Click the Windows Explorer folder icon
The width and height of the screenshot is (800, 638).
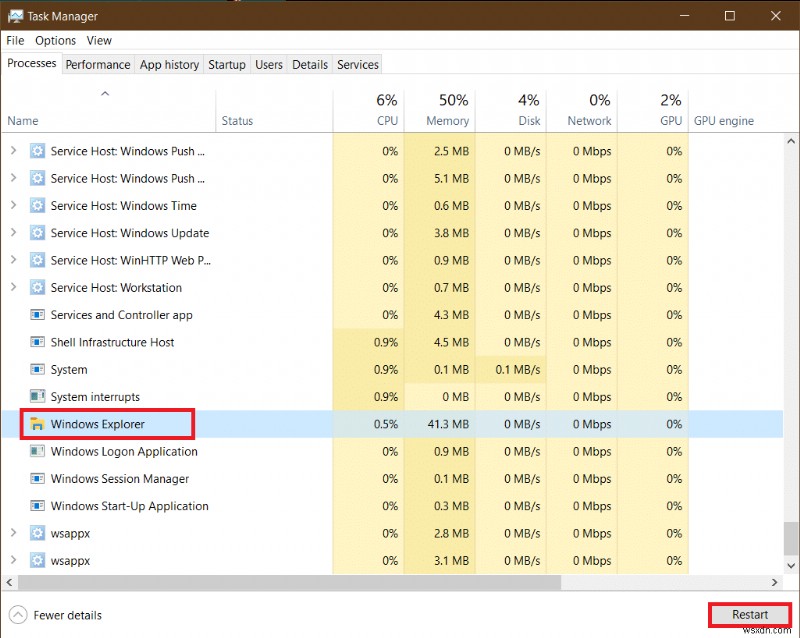[x=36, y=424]
